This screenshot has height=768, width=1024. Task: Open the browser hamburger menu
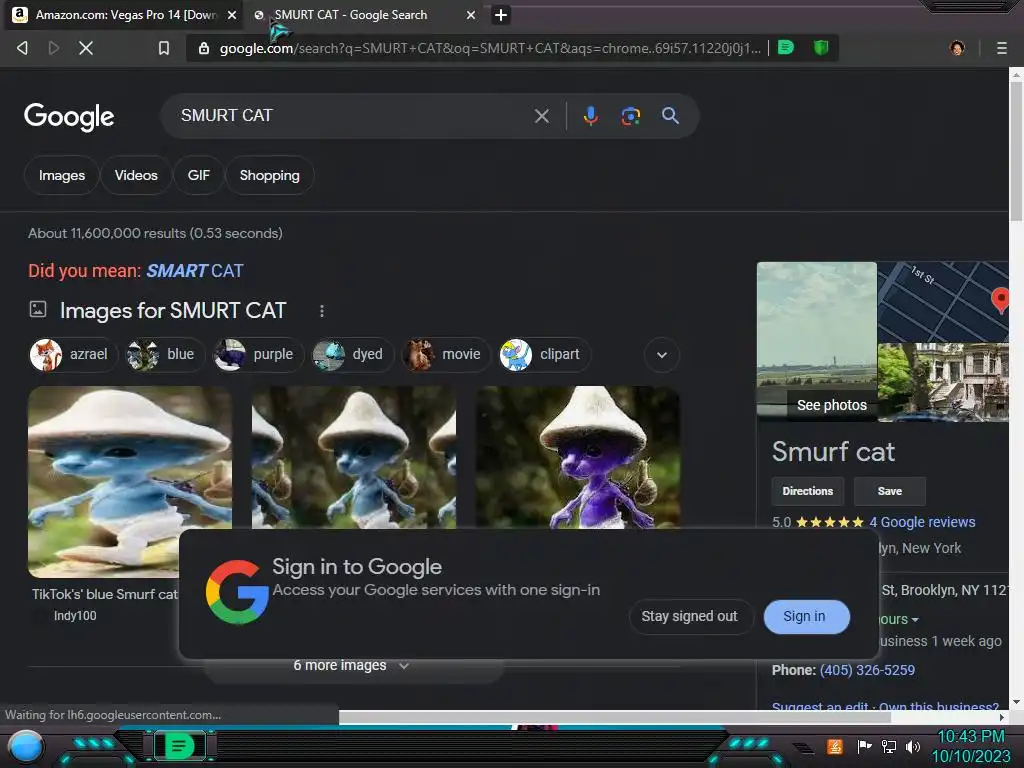1002,48
